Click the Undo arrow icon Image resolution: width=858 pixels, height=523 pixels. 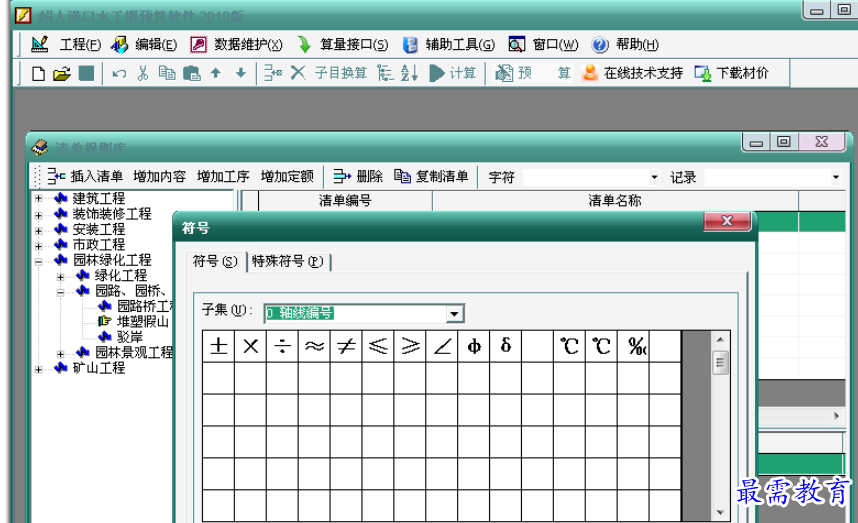tap(119, 73)
